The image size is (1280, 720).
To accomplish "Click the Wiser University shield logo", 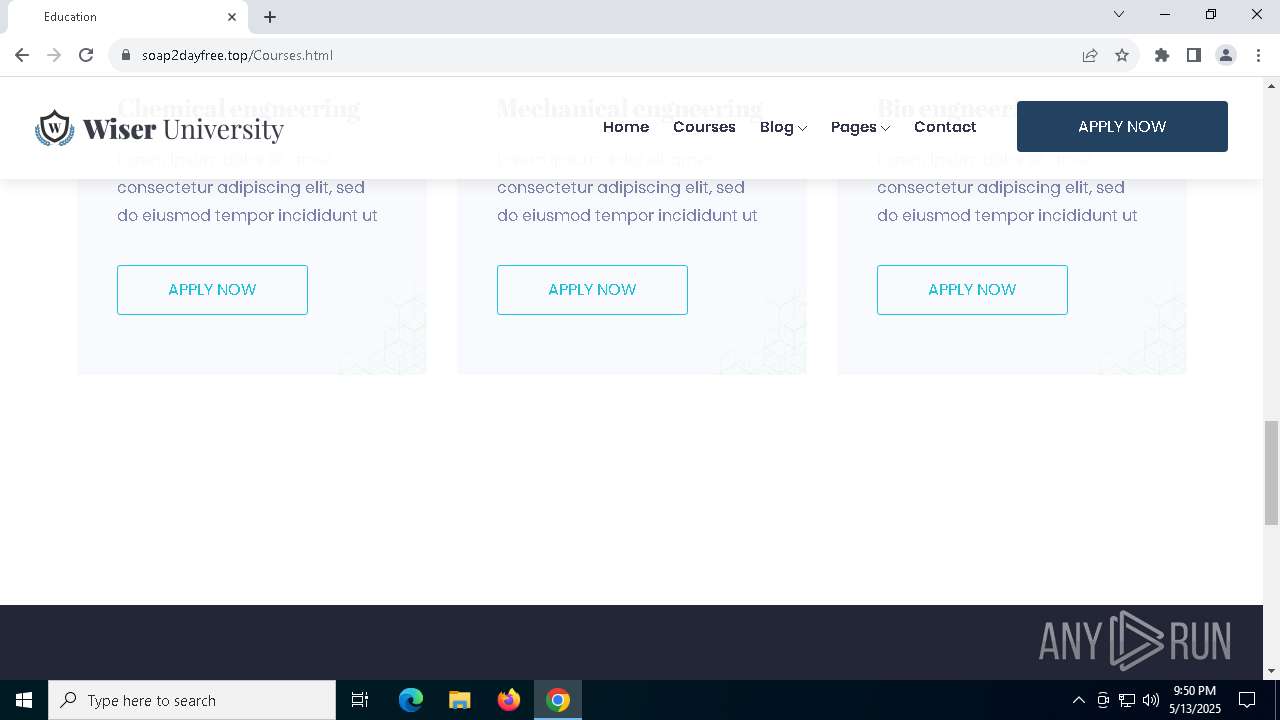I will 54,128.
